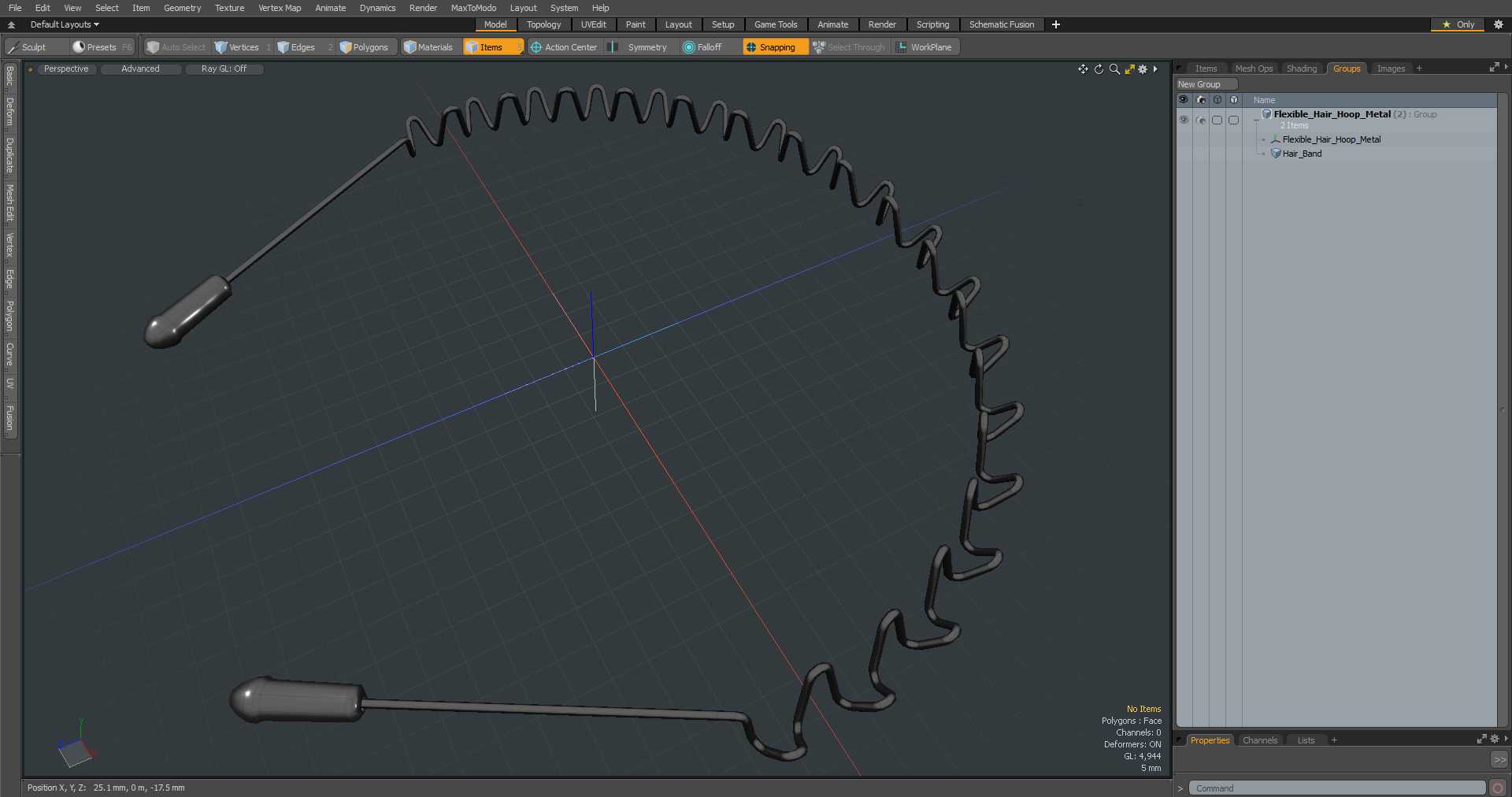
Task: Click the viewport zoom magnifier icon
Action: click(x=1114, y=69)
